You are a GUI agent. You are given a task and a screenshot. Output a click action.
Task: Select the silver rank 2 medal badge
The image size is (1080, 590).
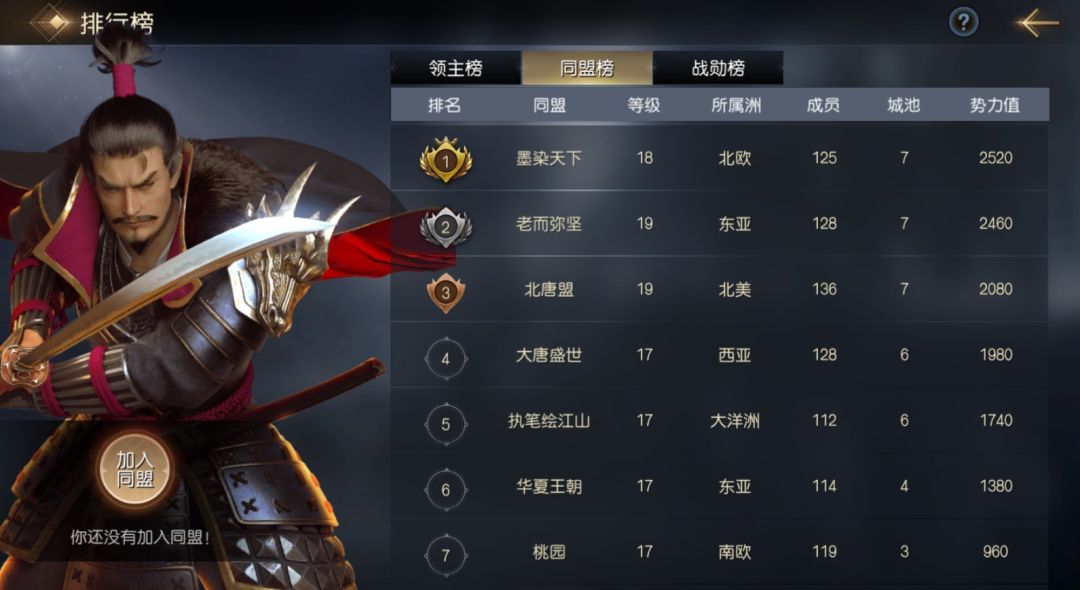coord(446,226)
